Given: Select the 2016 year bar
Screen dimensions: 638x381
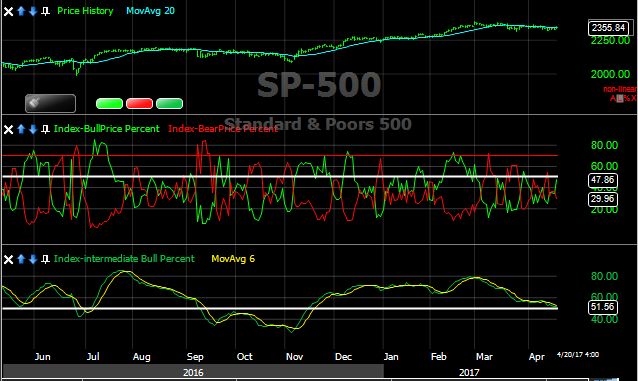Looking at the screenshot, I should (193, 372).
